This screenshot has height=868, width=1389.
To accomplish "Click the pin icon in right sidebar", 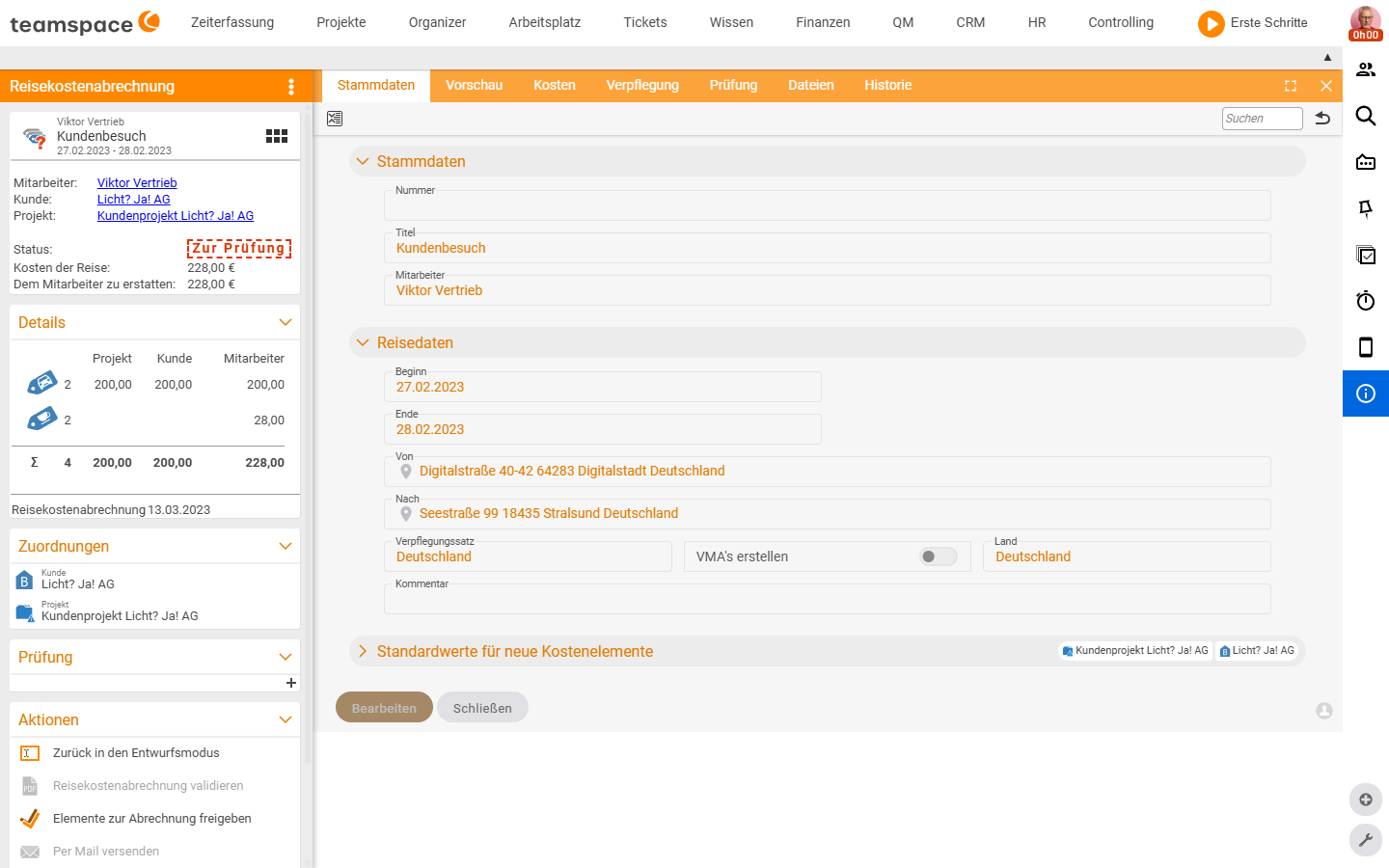I will click(x=1366, y=208).
